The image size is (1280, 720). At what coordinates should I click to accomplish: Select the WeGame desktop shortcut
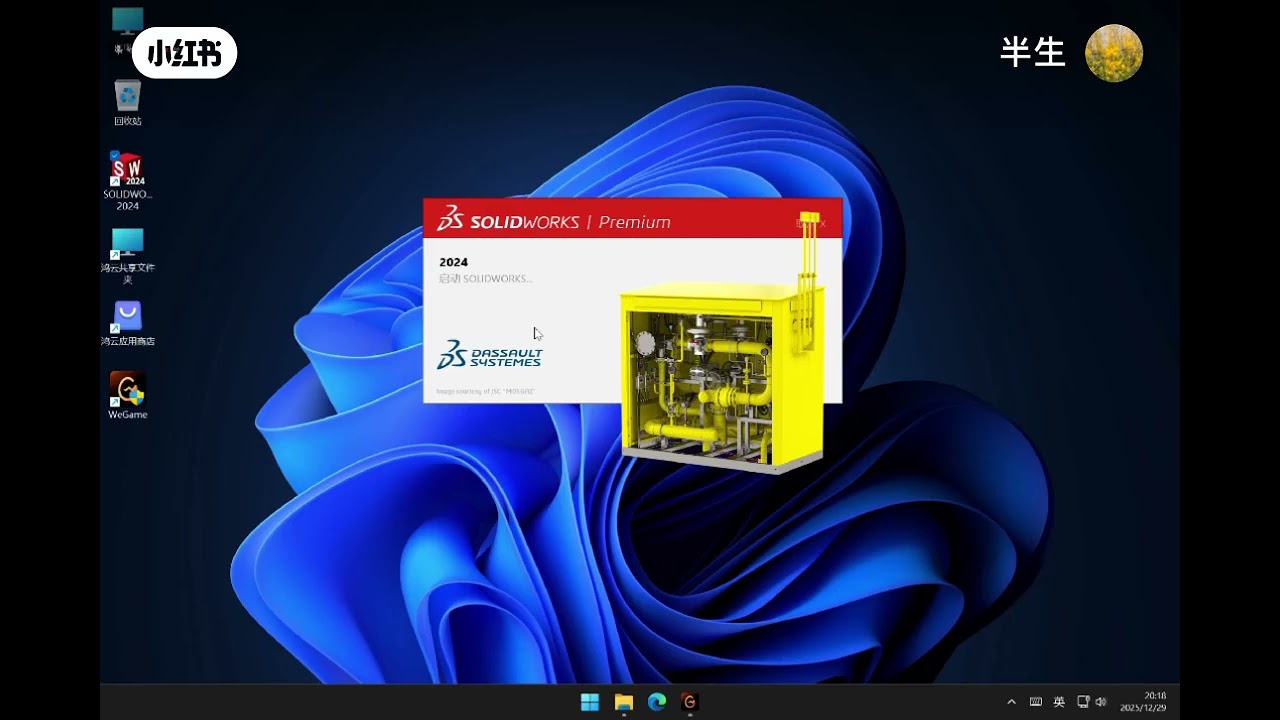127,395
